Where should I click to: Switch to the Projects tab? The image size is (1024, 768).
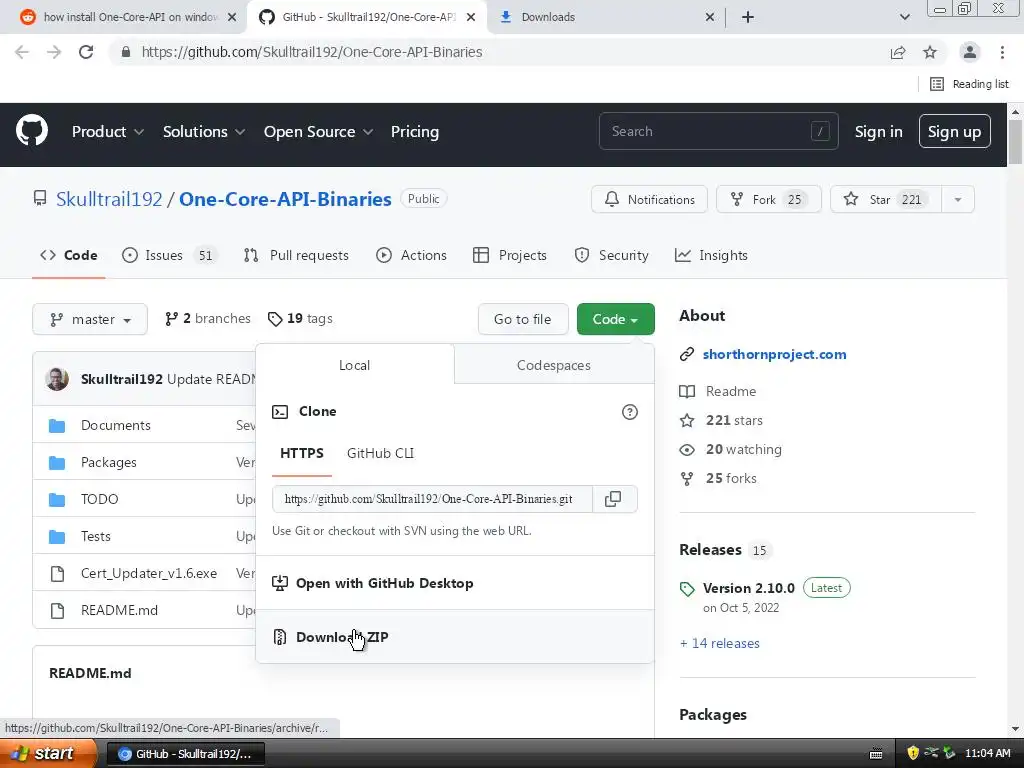click(509, 255)
